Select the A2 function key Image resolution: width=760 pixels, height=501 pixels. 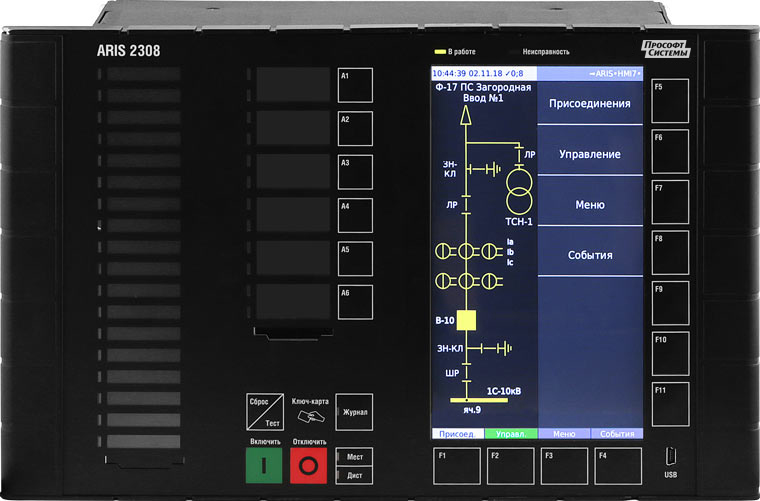tap(355, 128)
